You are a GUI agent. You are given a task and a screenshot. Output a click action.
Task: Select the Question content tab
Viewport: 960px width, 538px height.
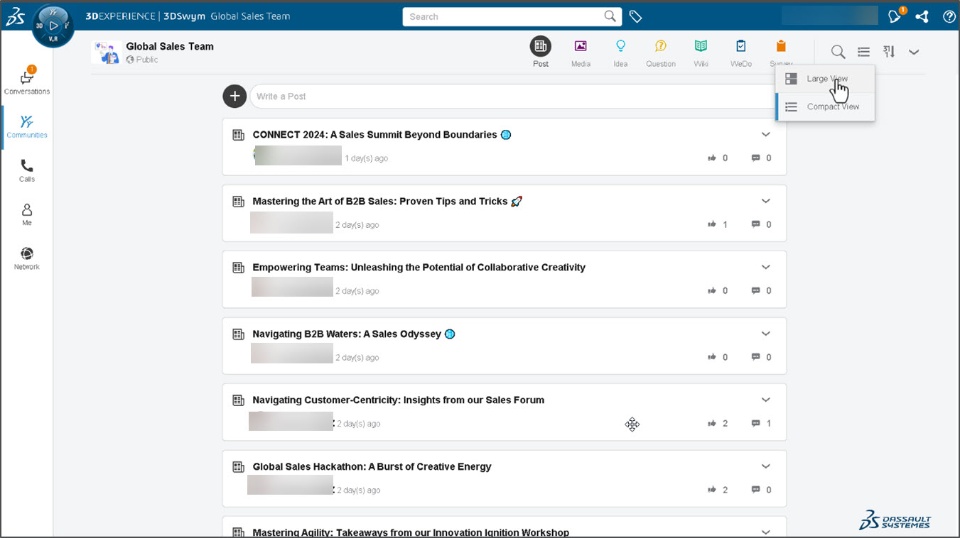click(x=661, y=53)
